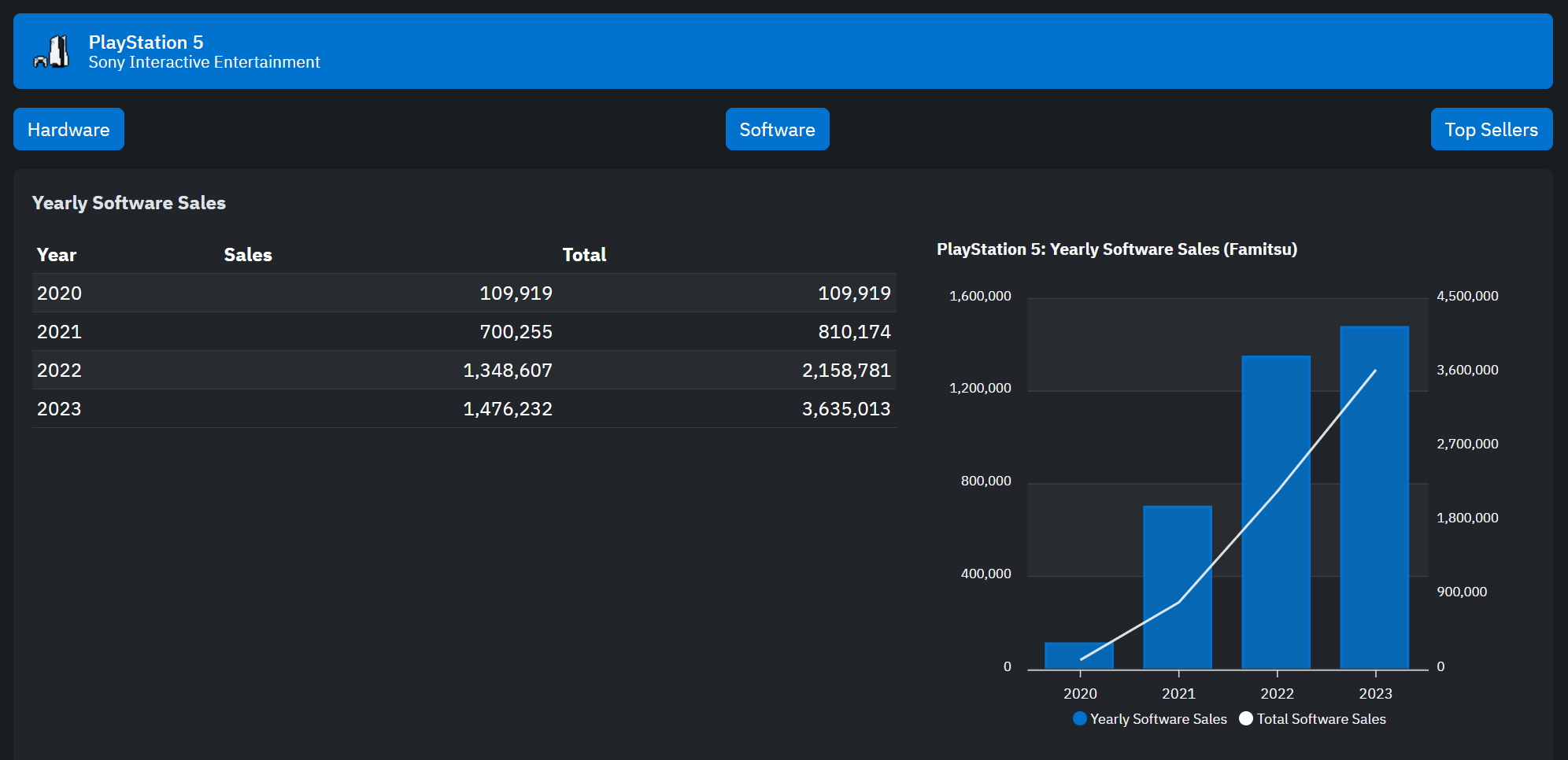Click the 2021 bar in the chart
1568x760 pixels.
click(1178, 587)
